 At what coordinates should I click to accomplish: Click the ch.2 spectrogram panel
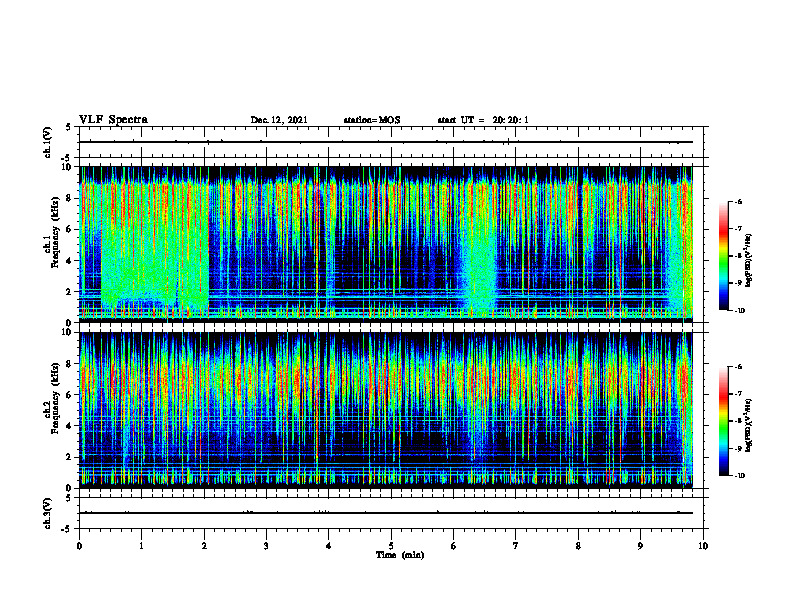(x=386, y=410)
